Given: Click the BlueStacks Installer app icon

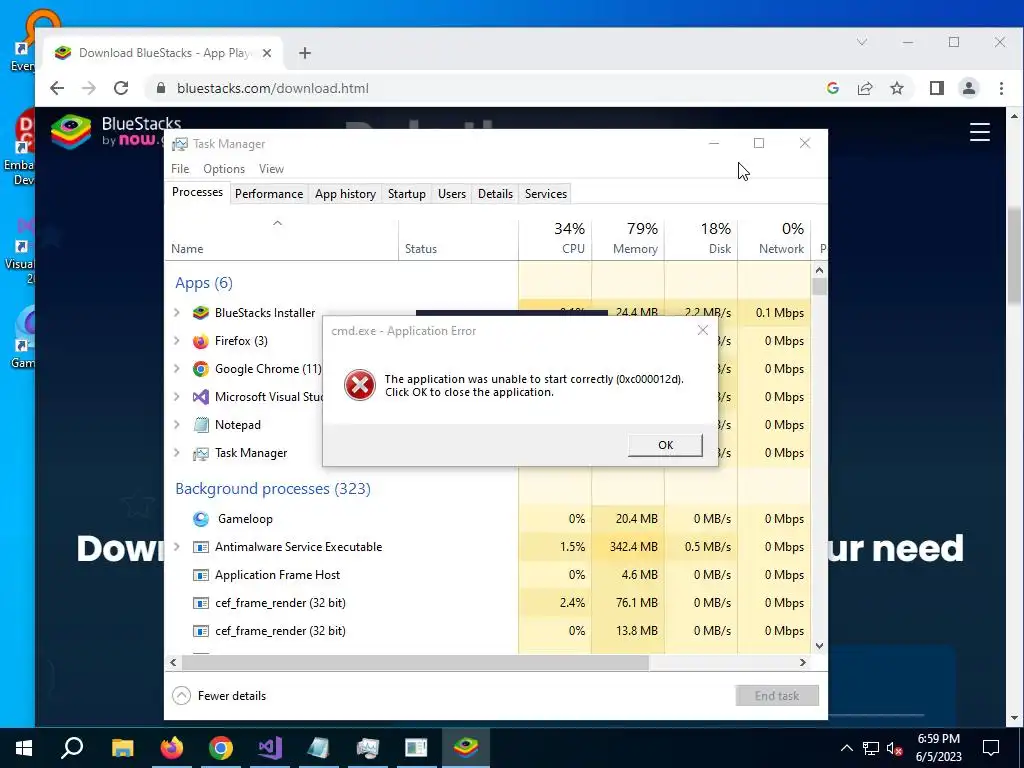Looking at the screenshot, I should 200,313.
